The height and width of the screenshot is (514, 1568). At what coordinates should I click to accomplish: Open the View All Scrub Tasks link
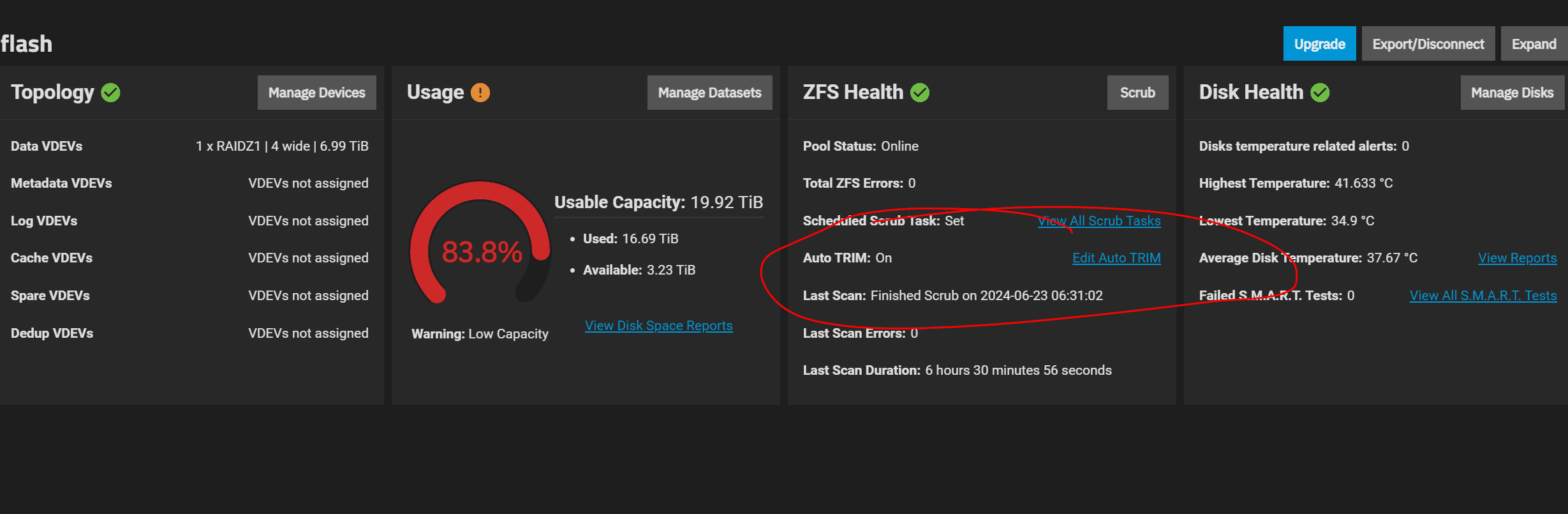(x=1099, y=221)
